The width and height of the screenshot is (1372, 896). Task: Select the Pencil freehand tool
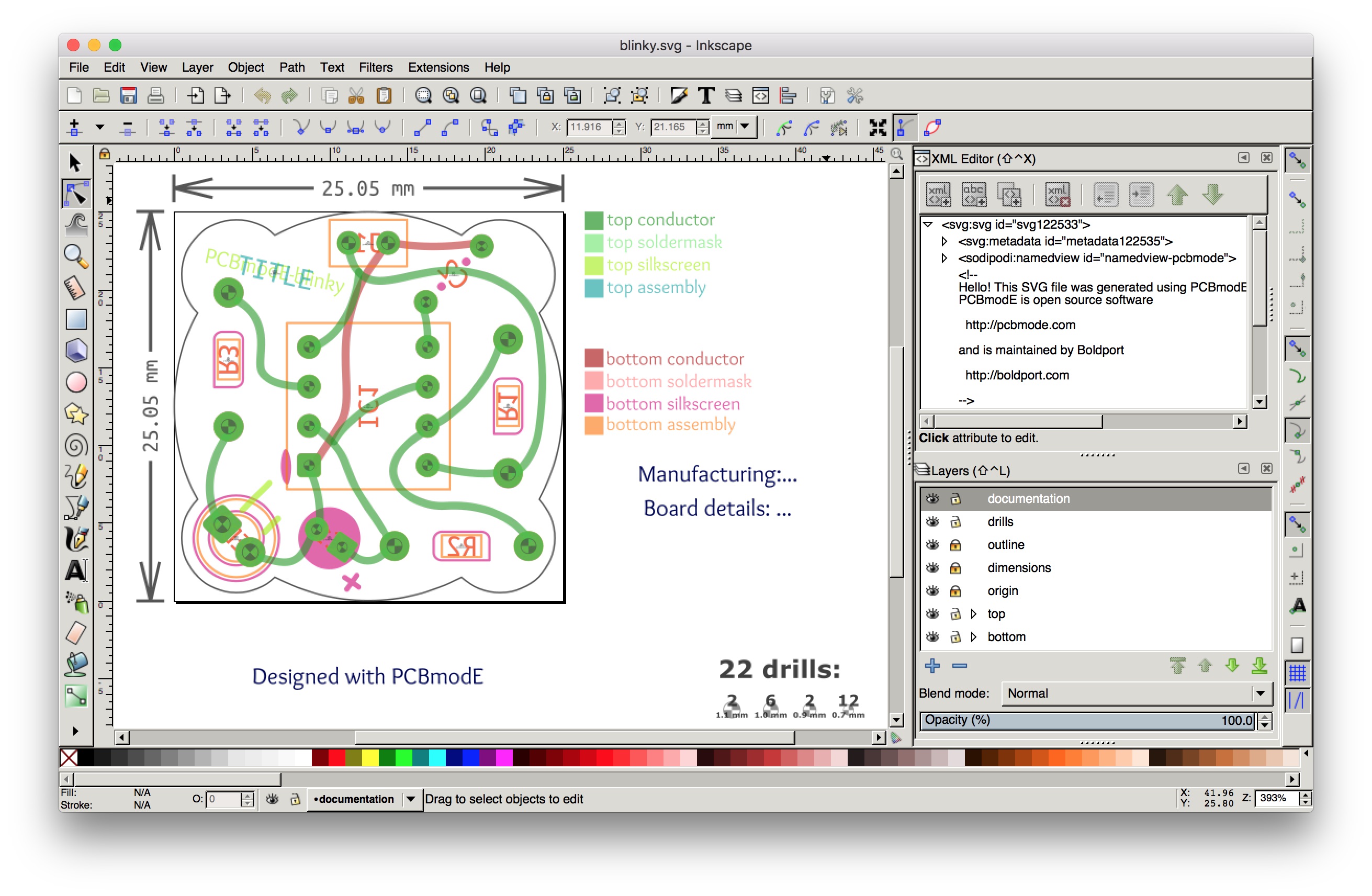point(75,476)
